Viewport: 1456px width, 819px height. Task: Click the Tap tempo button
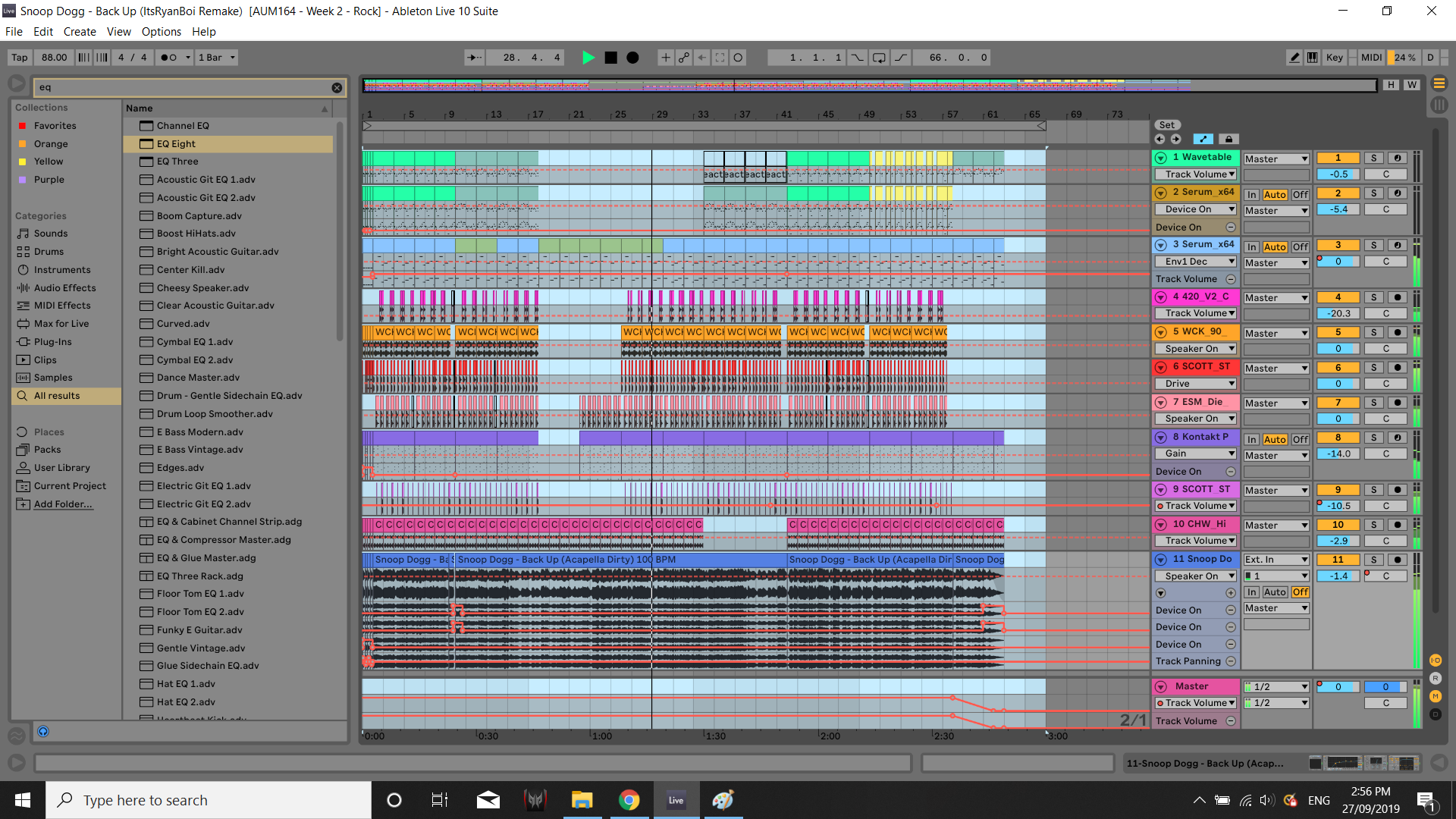20,58
